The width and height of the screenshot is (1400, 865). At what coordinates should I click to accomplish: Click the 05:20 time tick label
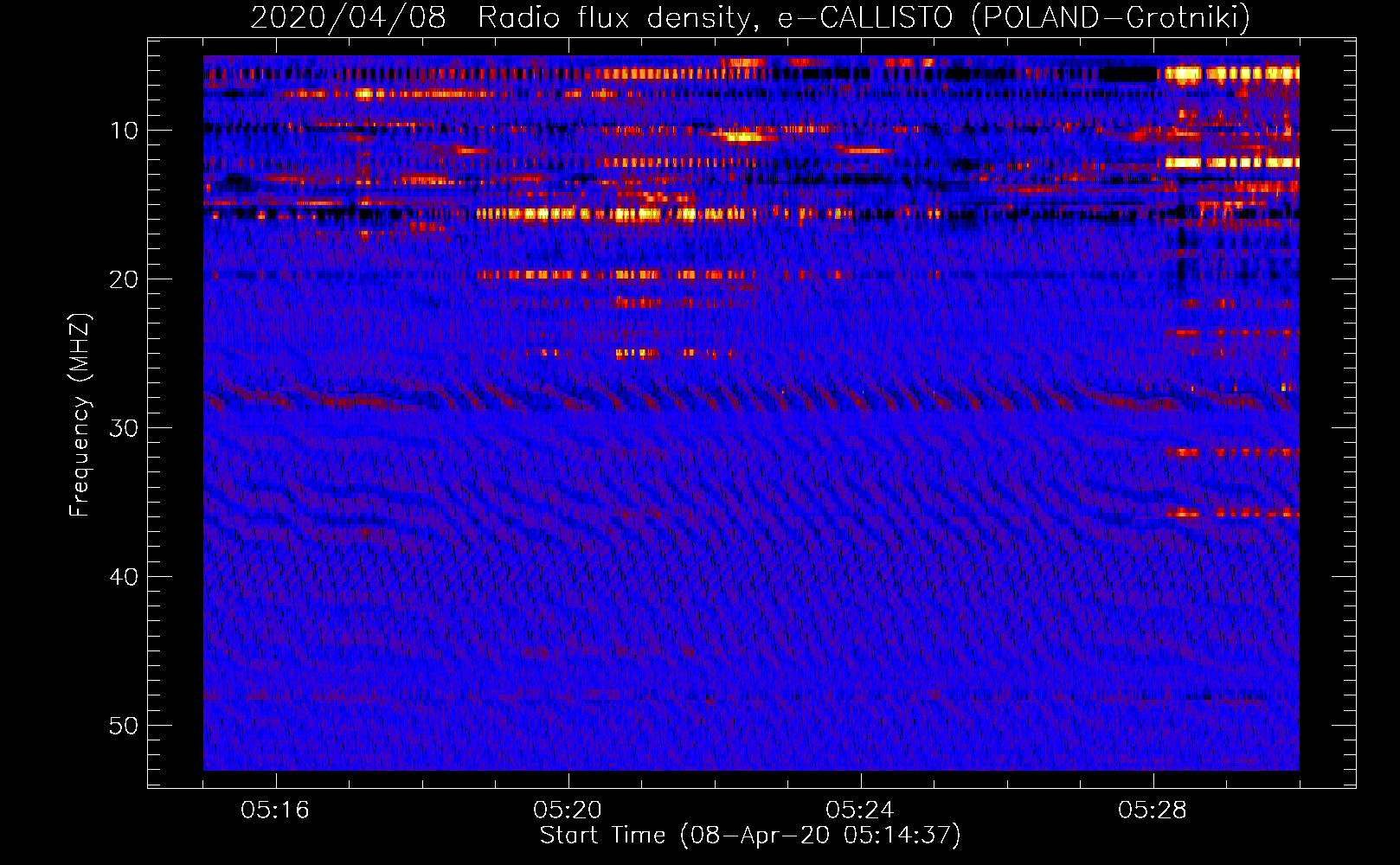click(568, 811)
